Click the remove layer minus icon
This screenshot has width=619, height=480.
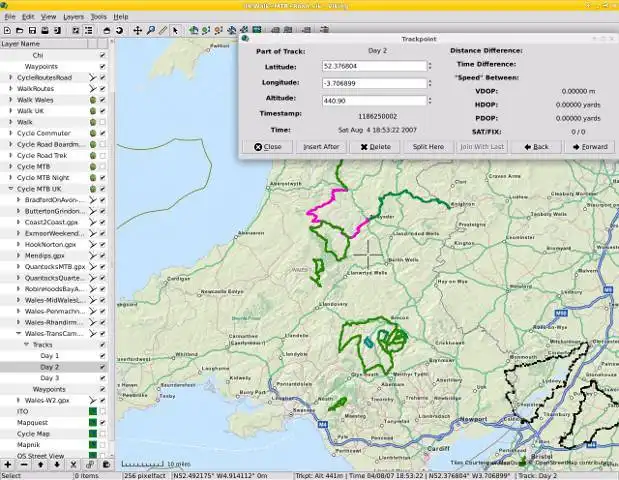pos(24,465)
